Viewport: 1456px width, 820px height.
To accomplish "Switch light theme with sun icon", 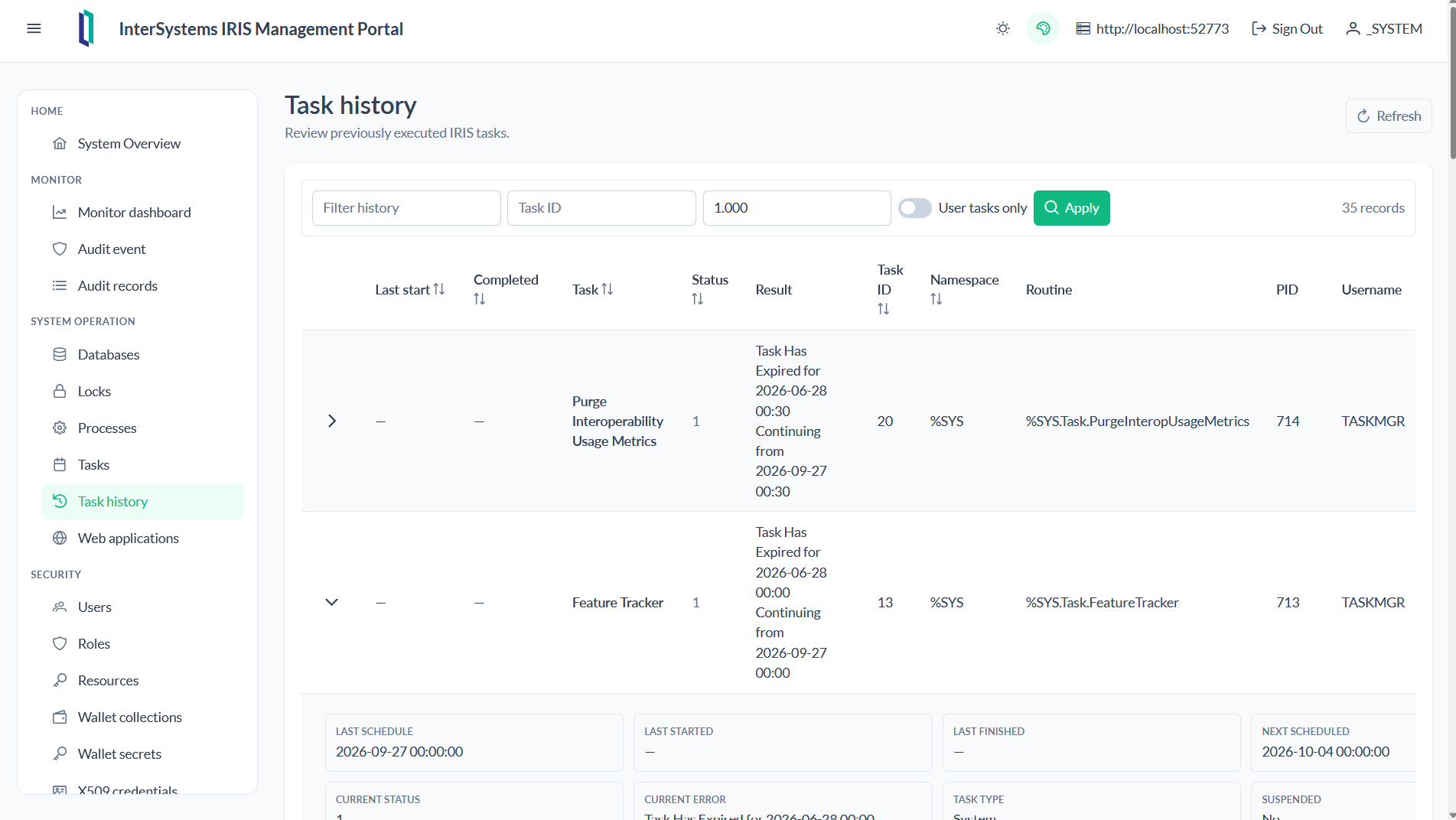I will [1003, 28].
